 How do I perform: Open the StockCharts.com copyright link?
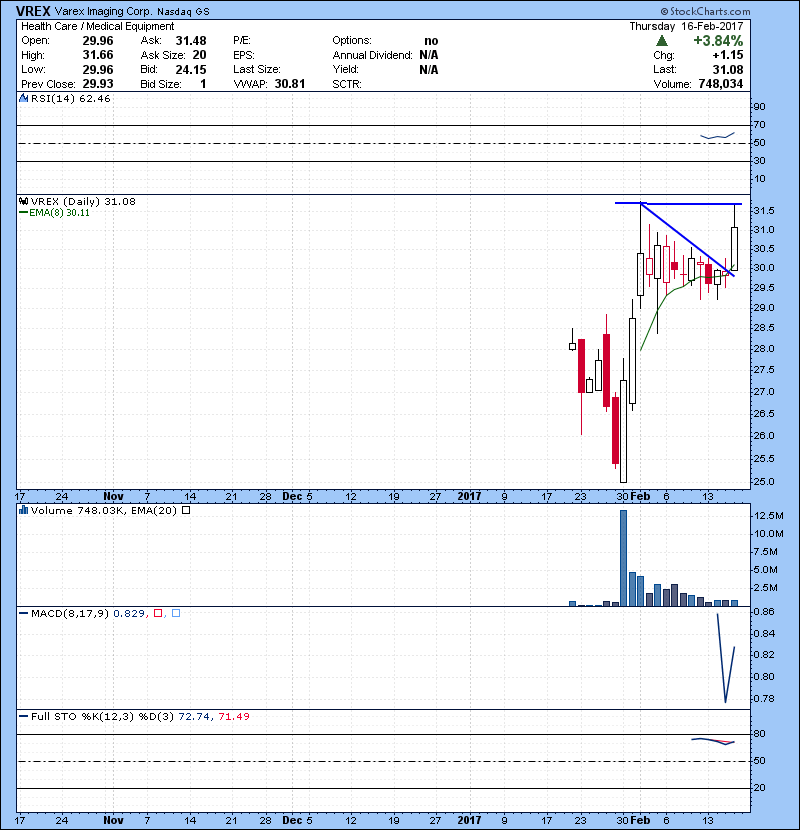pyautogui.click(x=705, y=11)
